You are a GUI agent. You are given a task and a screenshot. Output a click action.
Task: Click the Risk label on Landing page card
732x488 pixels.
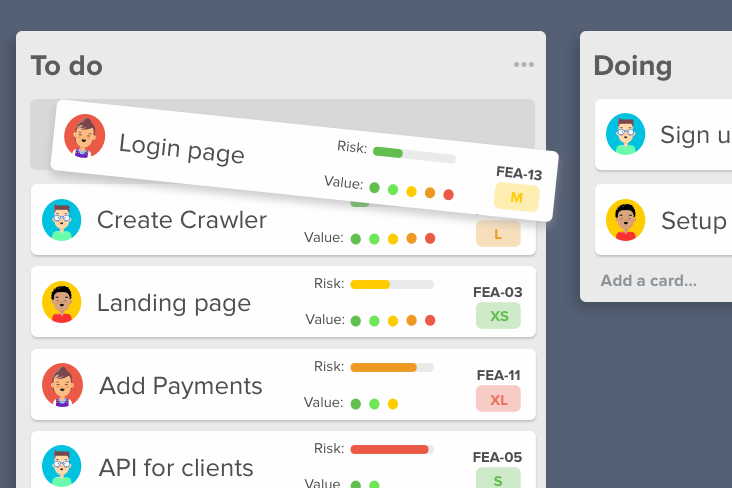(329, 283)
